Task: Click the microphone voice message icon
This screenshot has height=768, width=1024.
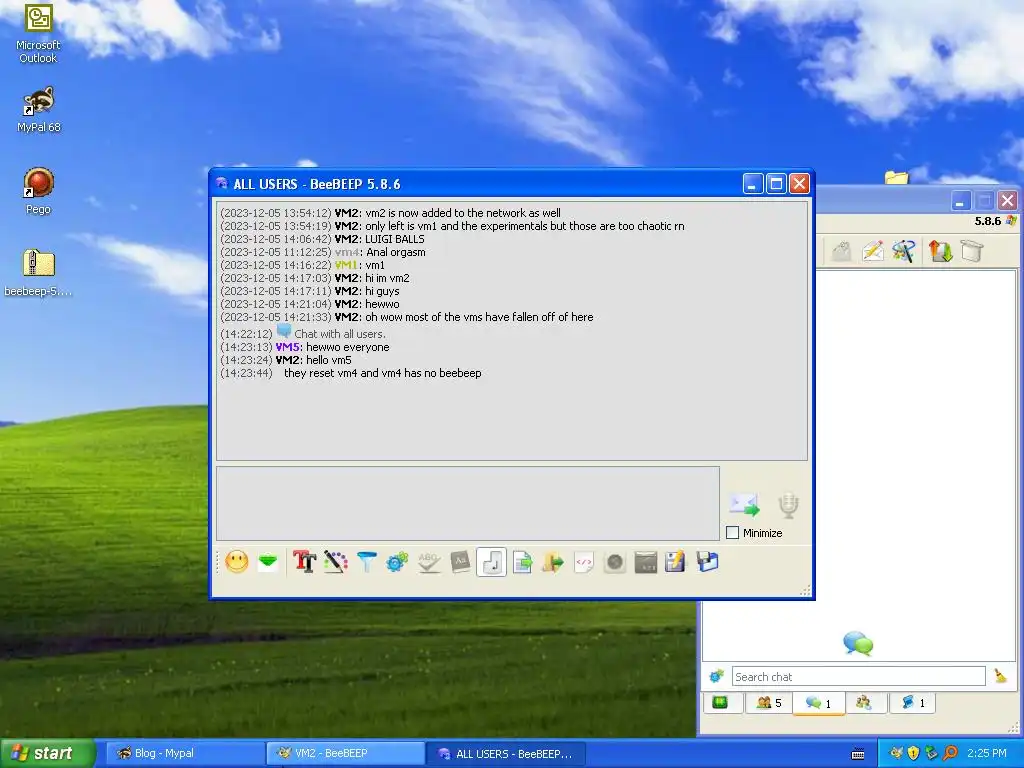Action: click(788, 505)
